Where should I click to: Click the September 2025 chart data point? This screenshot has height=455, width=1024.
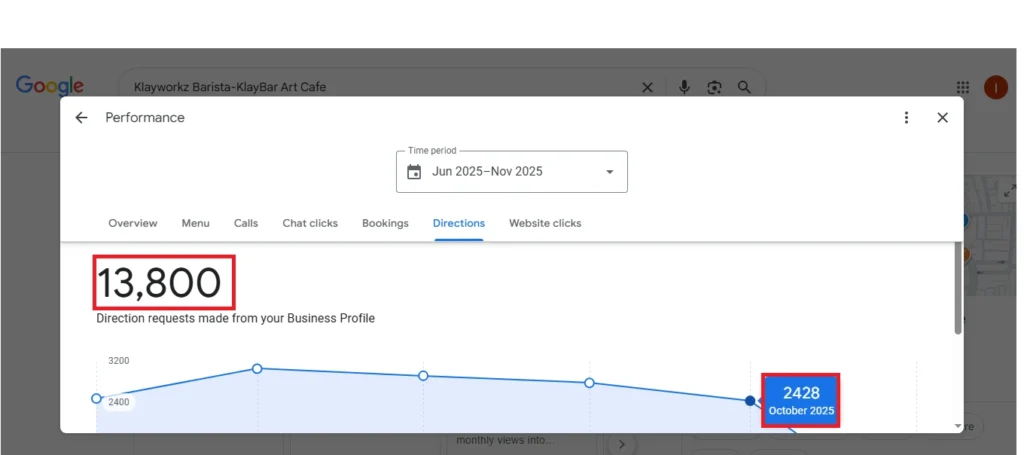(589, 383)
